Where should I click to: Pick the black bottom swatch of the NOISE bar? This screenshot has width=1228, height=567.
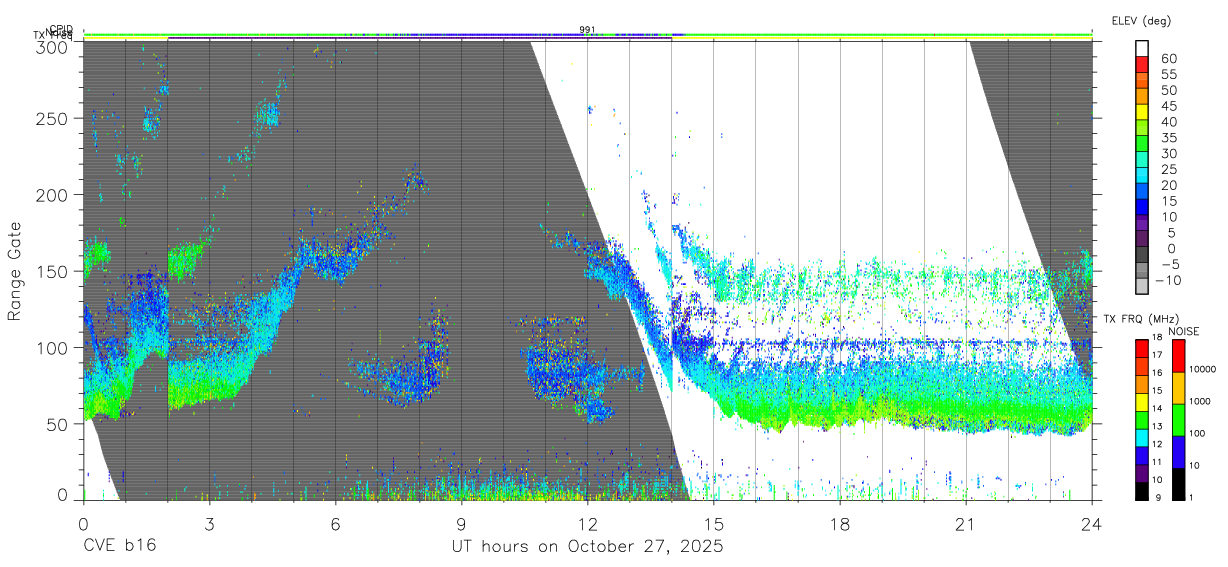coord(1180,483)
